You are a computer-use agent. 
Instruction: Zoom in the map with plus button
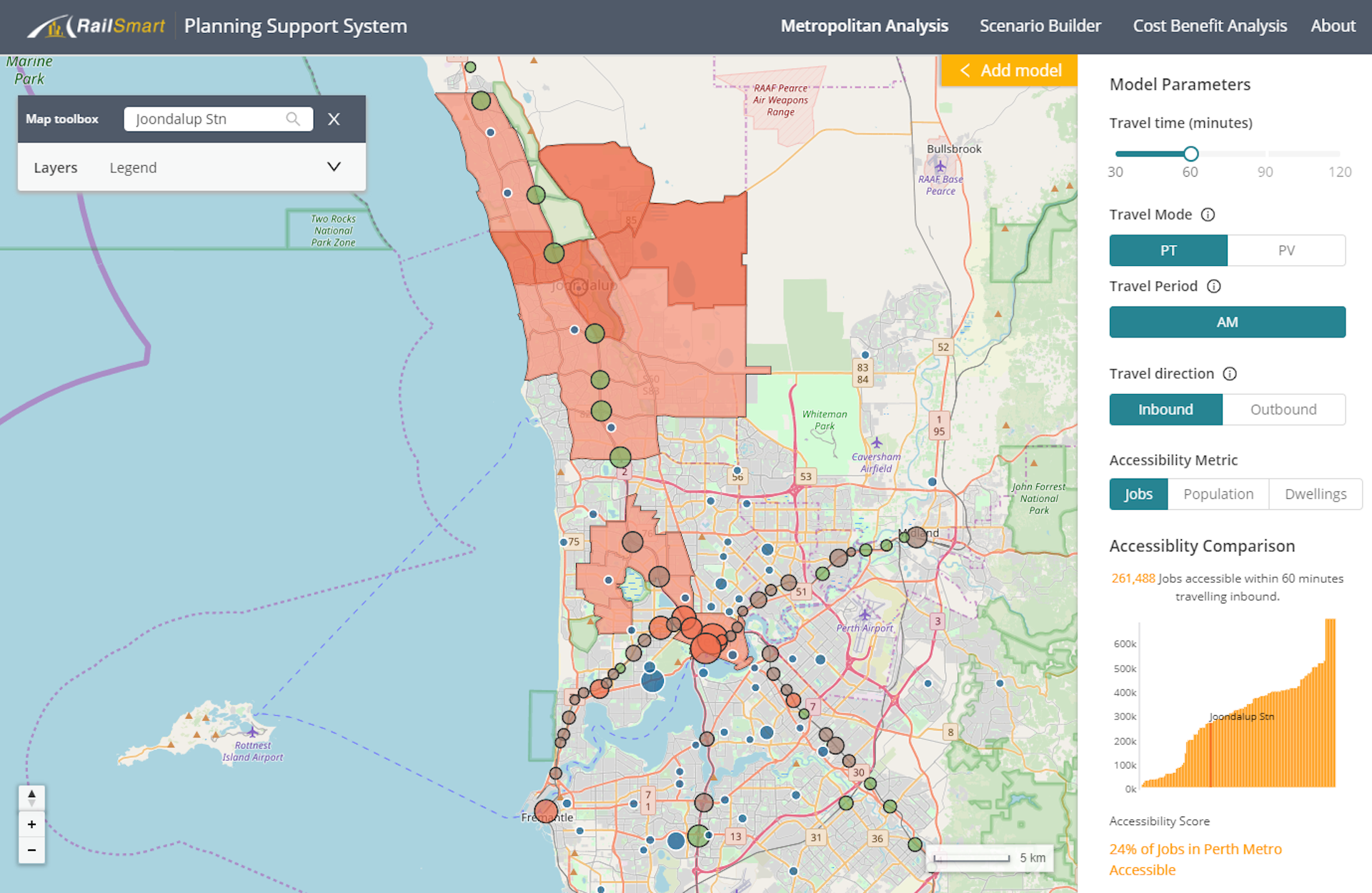[32, 824]
